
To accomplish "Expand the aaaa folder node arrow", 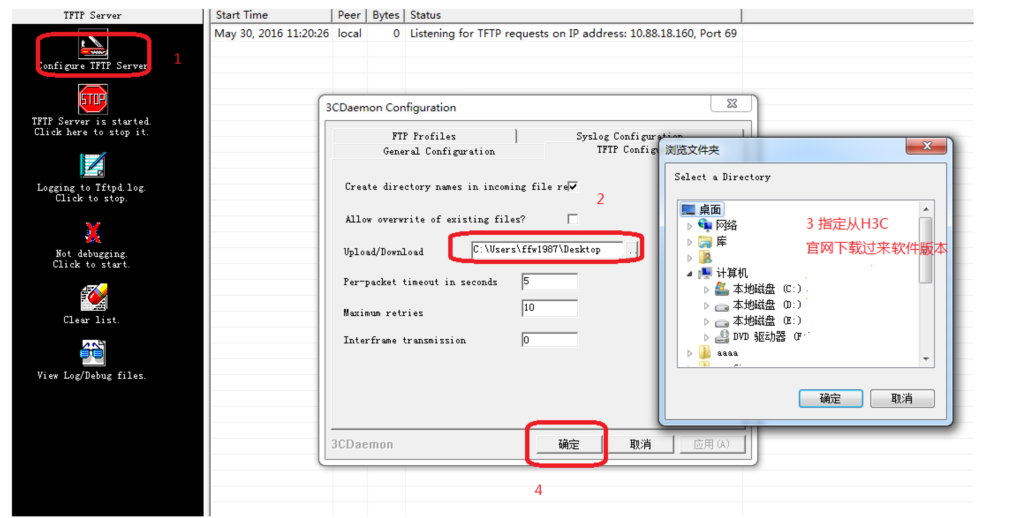I will click(x=690, y=353).
